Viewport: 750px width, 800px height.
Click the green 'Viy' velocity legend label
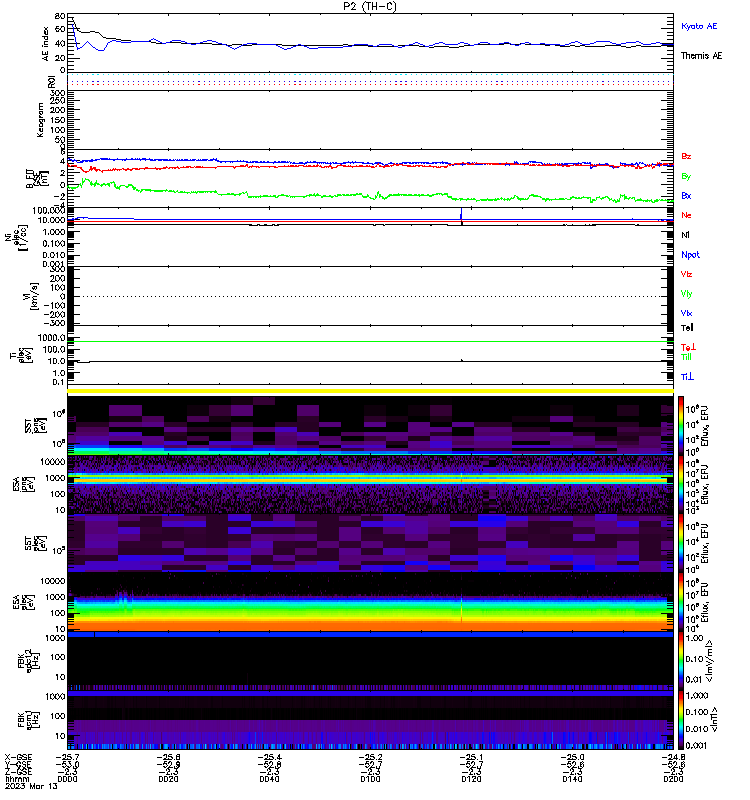point(686,294)
